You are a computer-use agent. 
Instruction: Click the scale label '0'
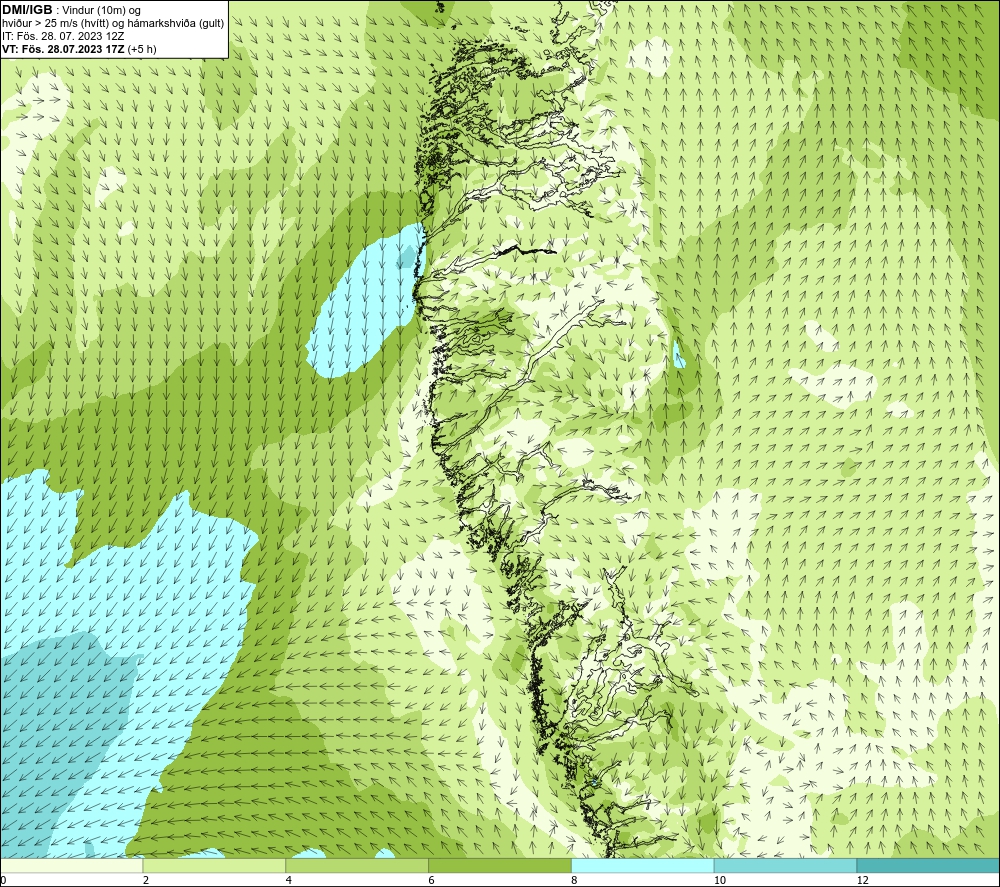3,881
